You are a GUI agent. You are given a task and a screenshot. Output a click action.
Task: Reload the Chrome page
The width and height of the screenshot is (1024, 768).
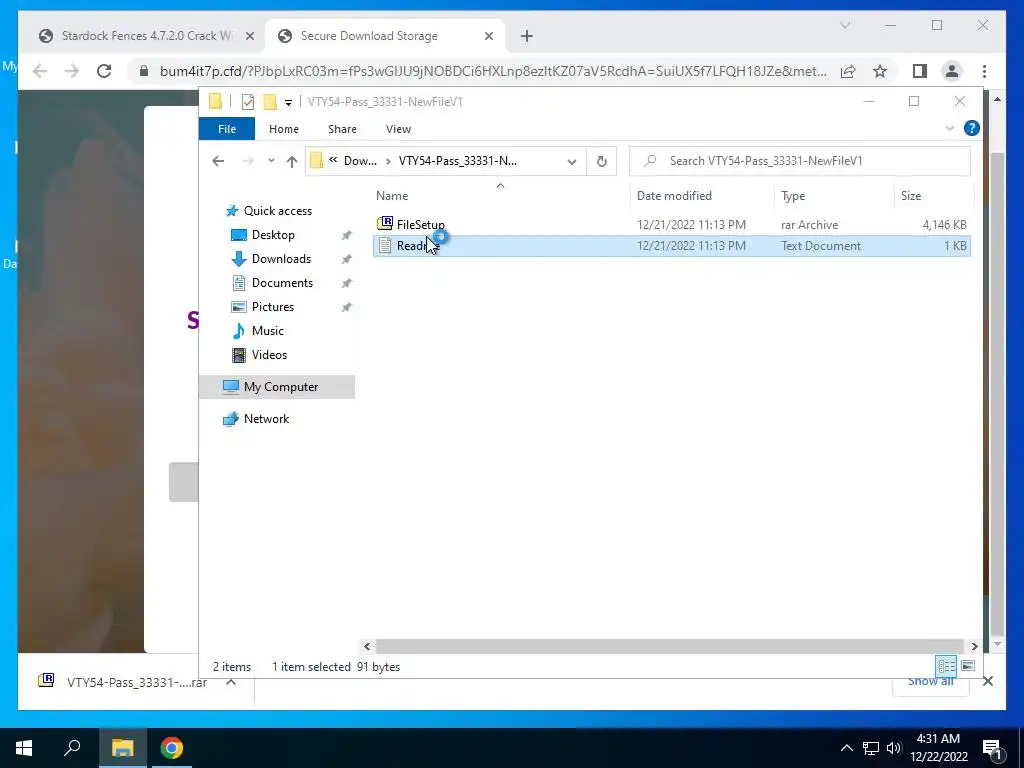[x=104, y=71]
